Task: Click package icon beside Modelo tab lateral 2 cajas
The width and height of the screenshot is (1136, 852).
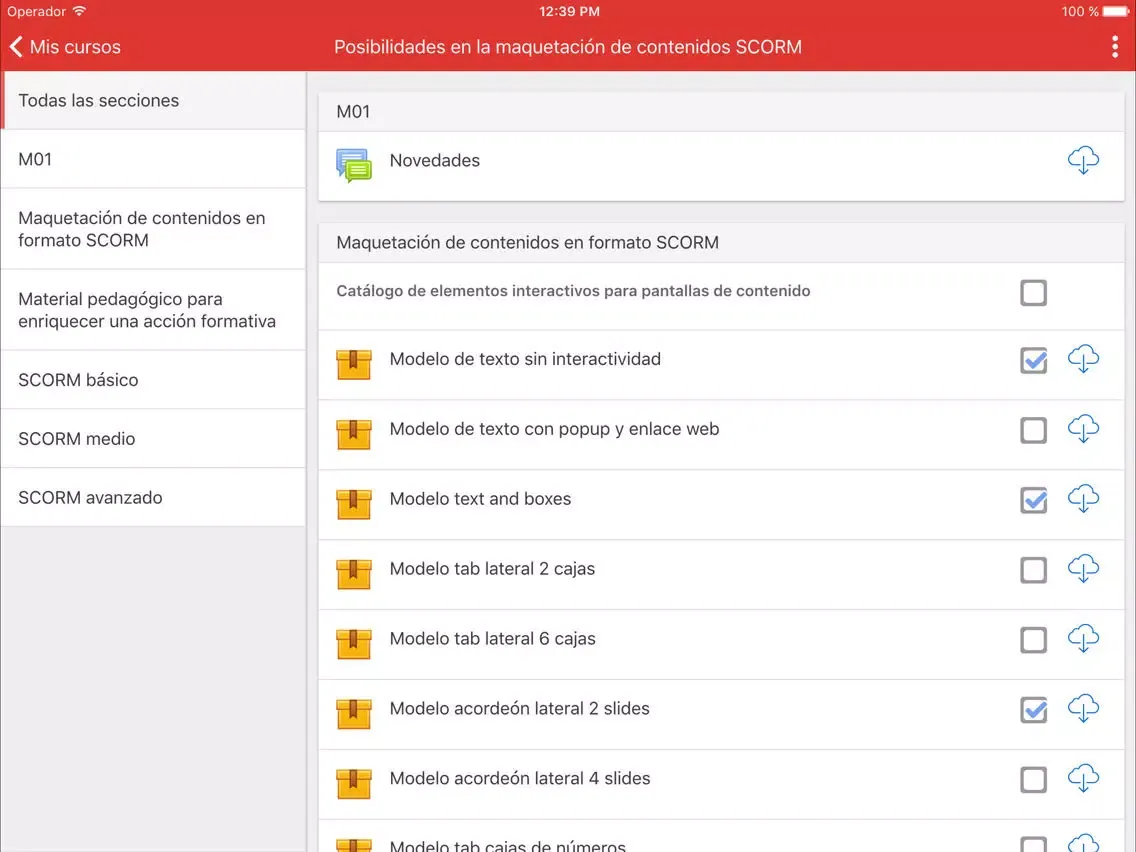Action: point(354,572)
